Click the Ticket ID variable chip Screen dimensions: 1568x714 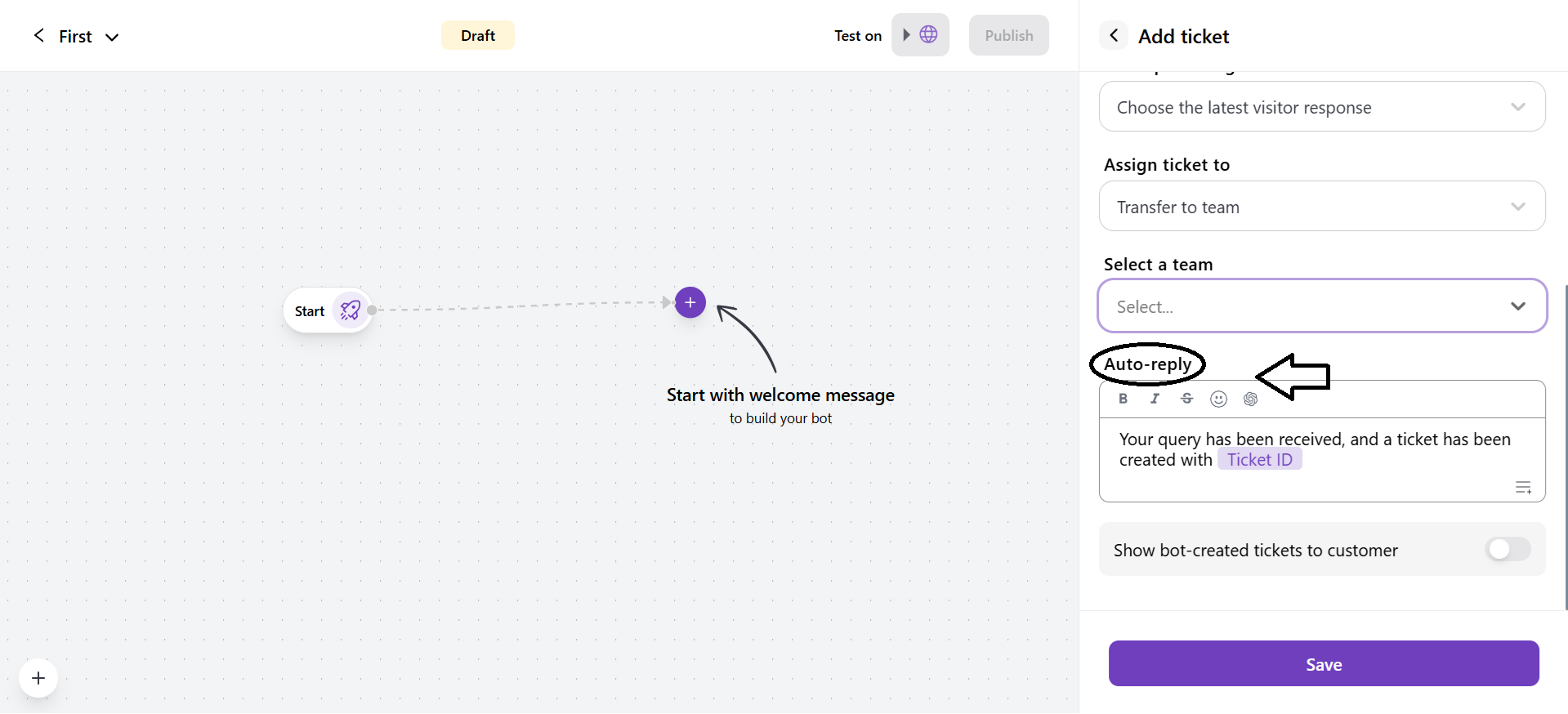click(x=1259, y=460)
